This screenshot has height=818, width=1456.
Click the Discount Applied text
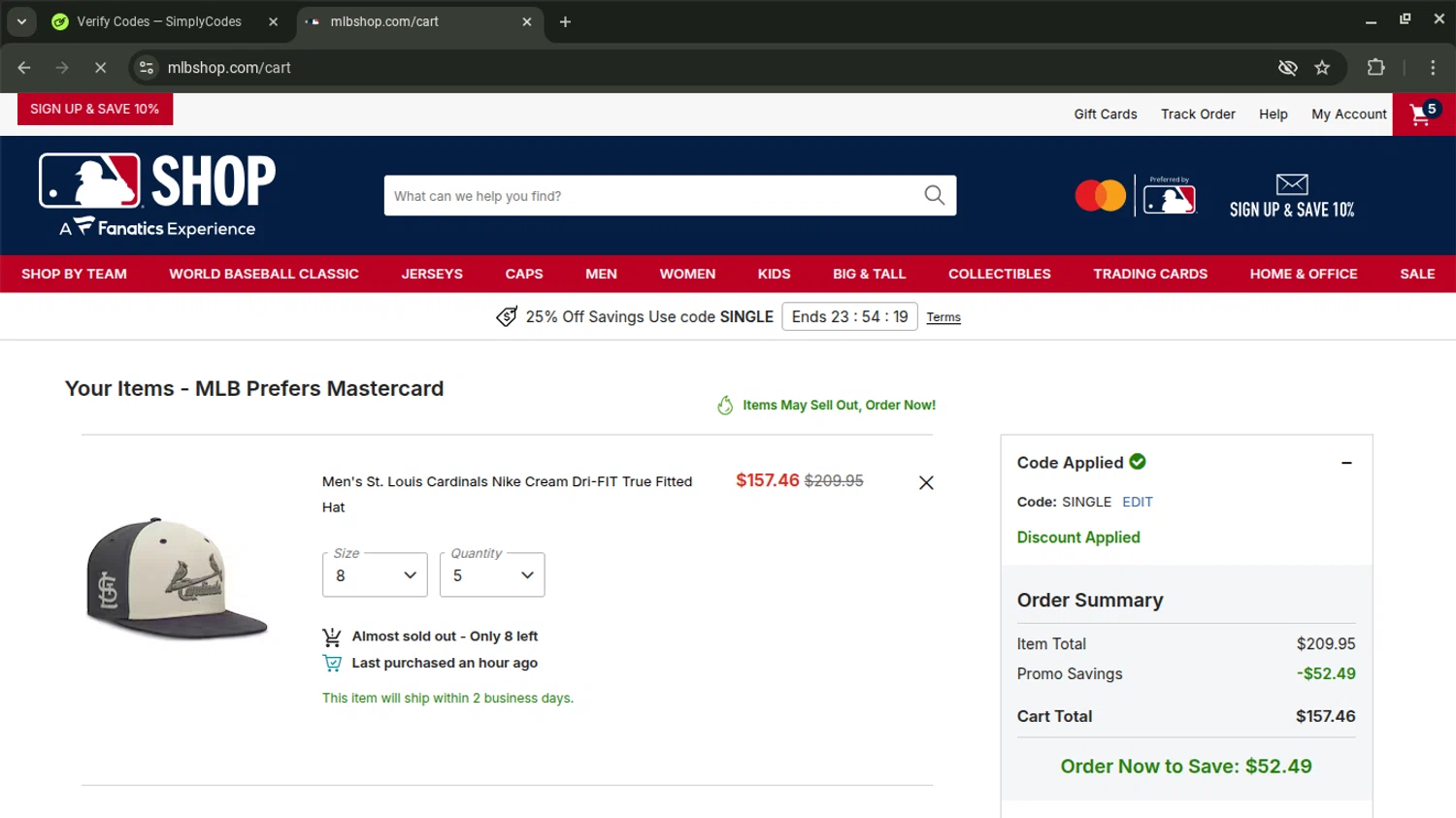pos(1078,538)
